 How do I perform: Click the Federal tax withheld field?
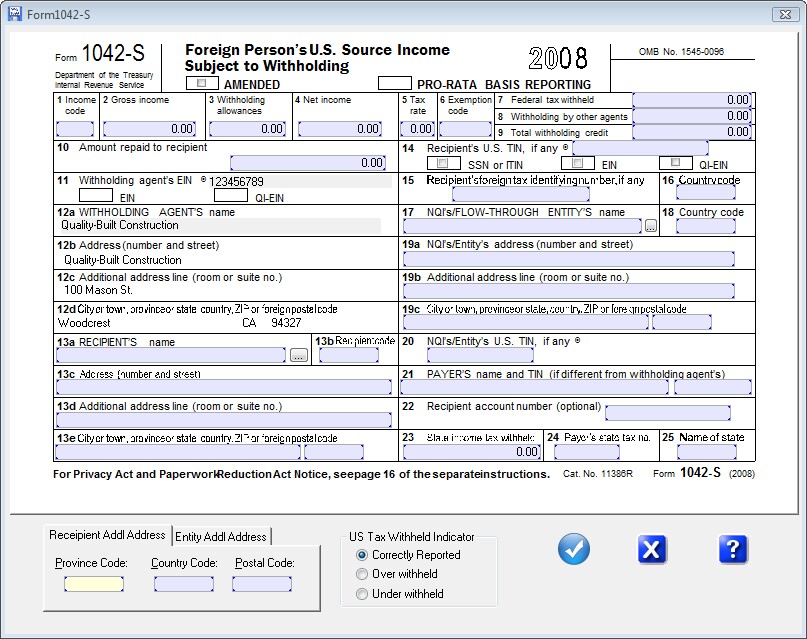click(692, 100)
